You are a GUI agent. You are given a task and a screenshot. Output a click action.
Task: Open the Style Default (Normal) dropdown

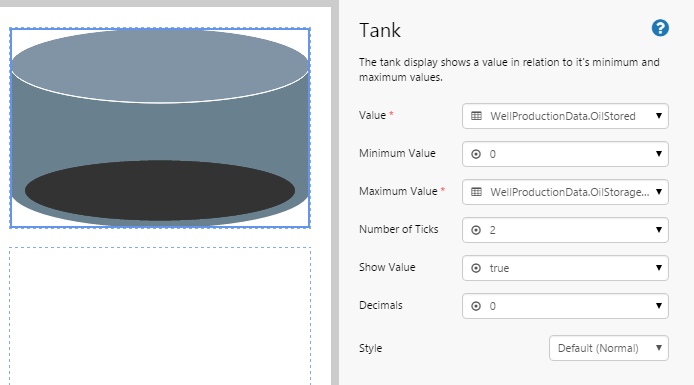pos(609,348)
